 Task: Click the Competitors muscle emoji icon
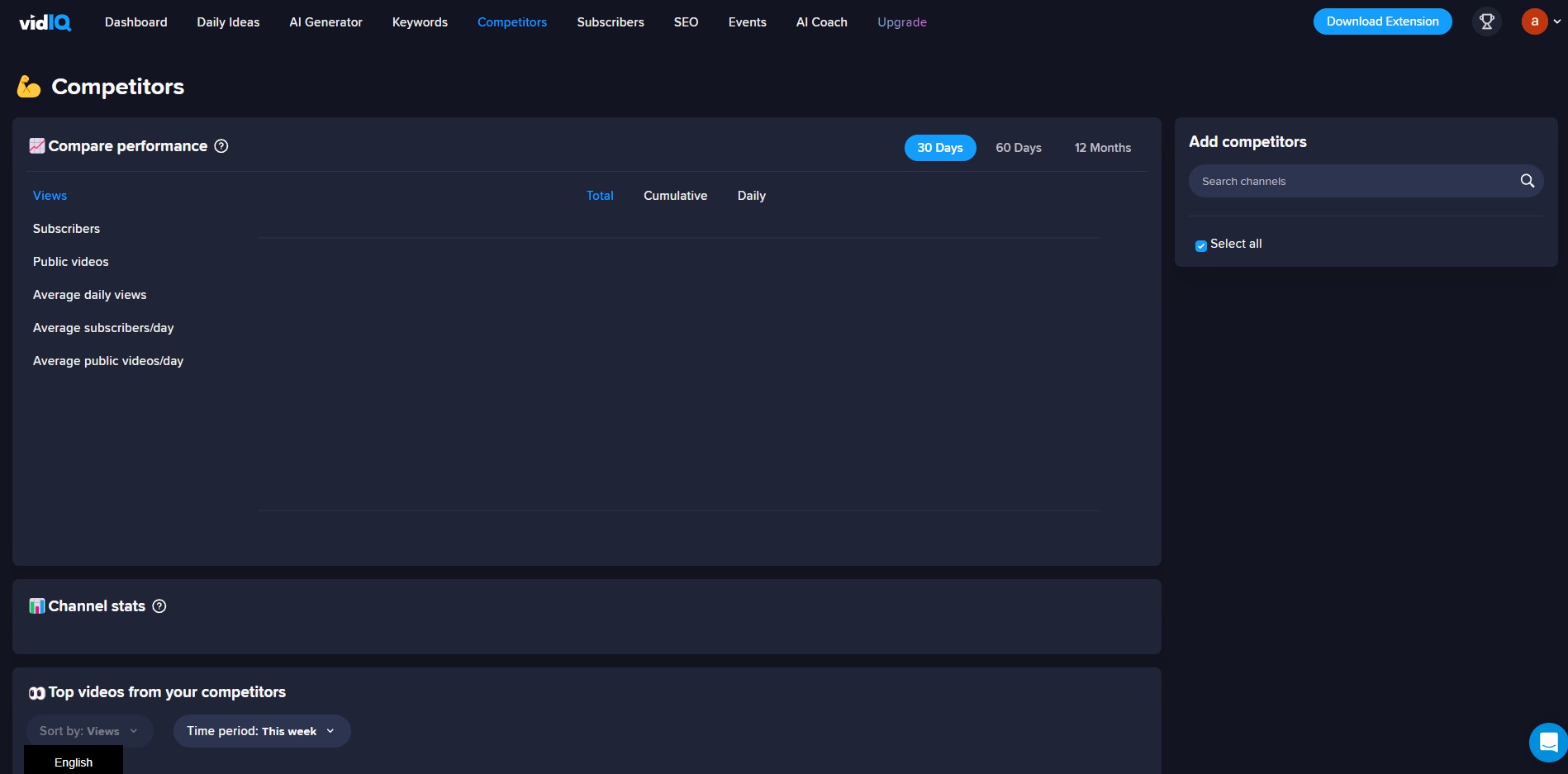pos(29,87)
